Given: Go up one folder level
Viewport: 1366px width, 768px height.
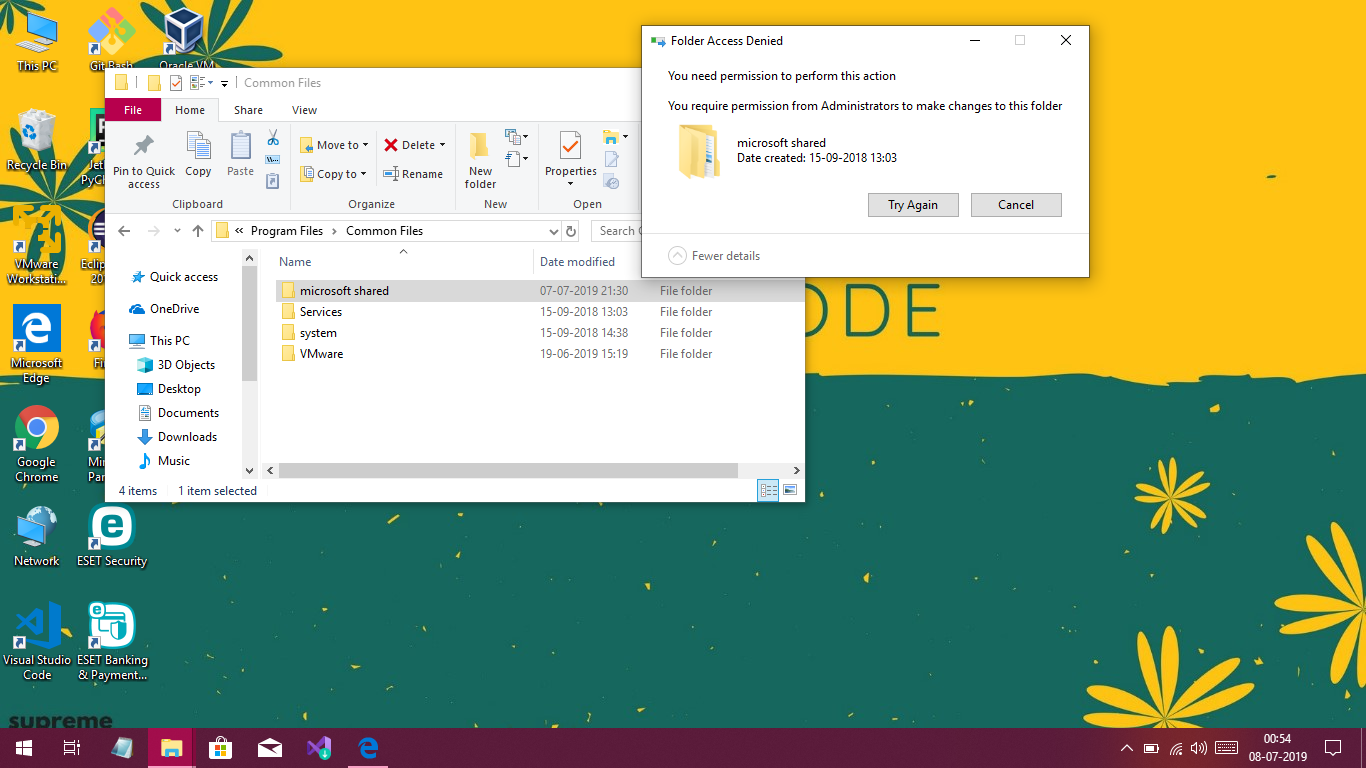Looking at the screenshot, I should click(x=198, y=231).
